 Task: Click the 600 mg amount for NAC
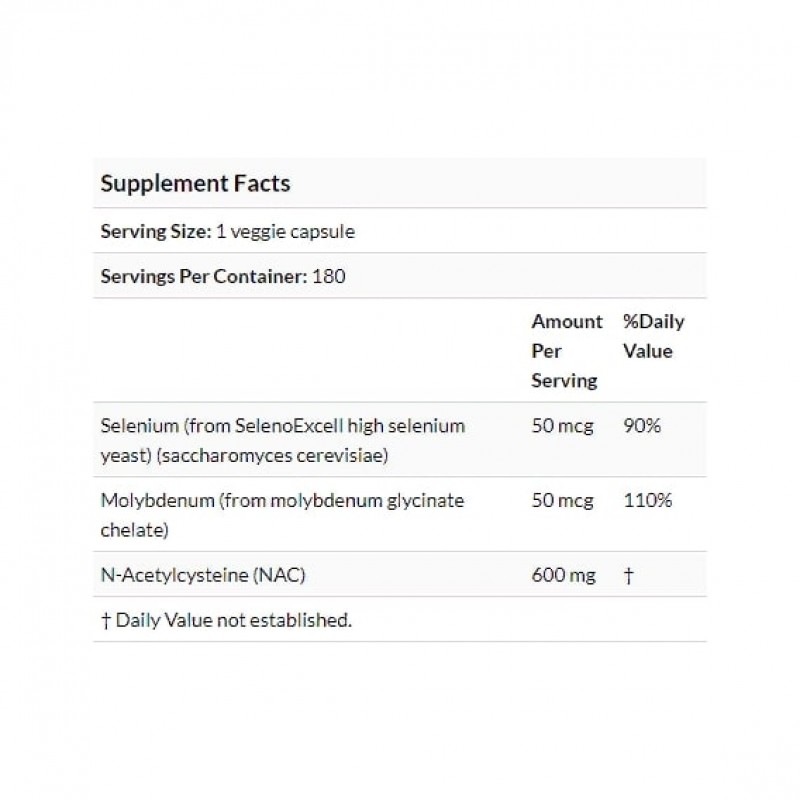(x=563, y=575)
